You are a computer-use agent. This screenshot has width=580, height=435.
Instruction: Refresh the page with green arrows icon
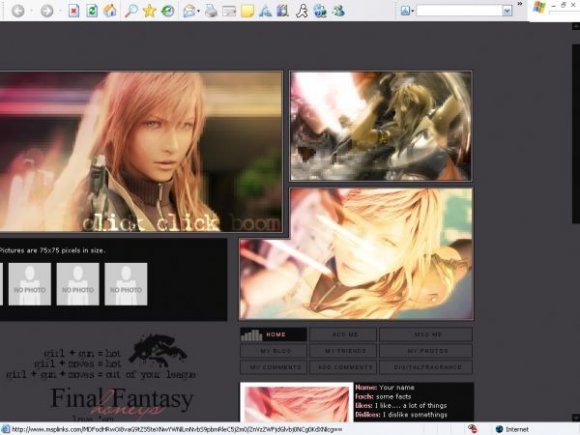click(x=91, y=11)
